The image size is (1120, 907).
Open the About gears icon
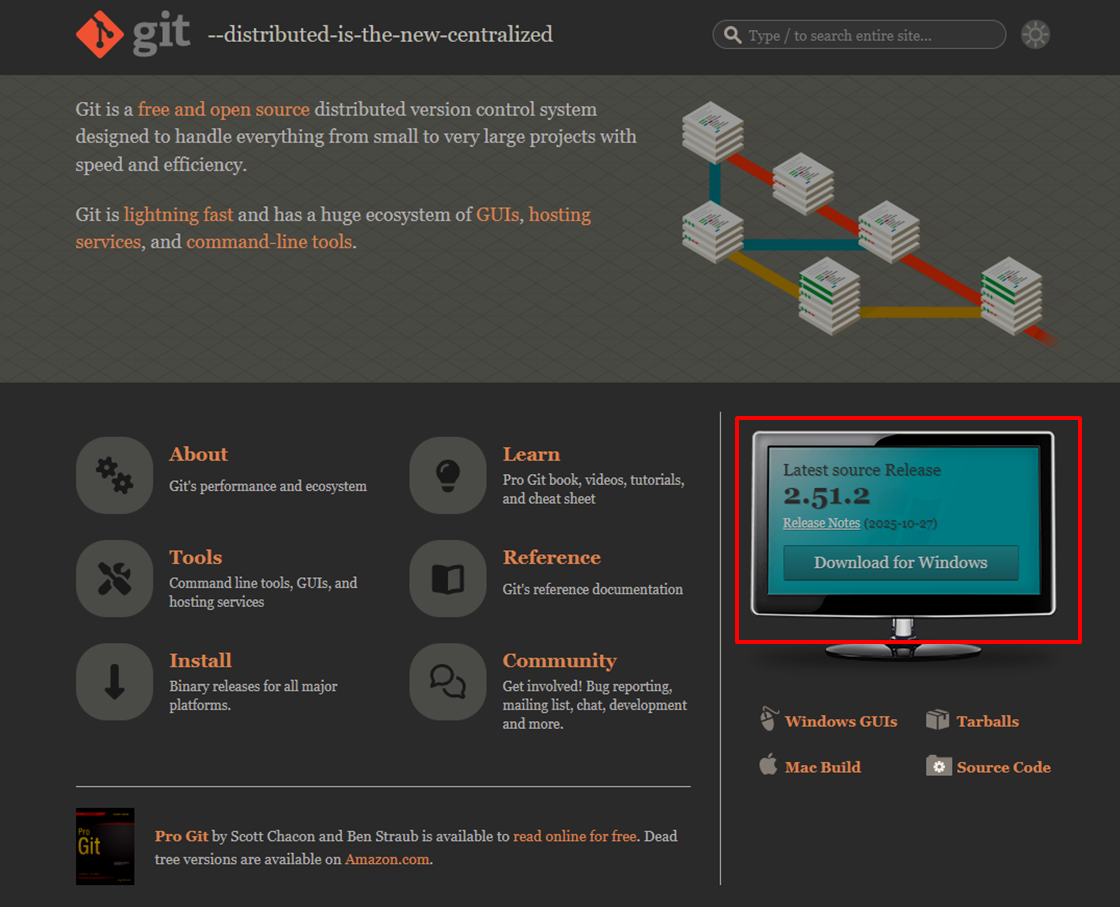tap(114, 475)
